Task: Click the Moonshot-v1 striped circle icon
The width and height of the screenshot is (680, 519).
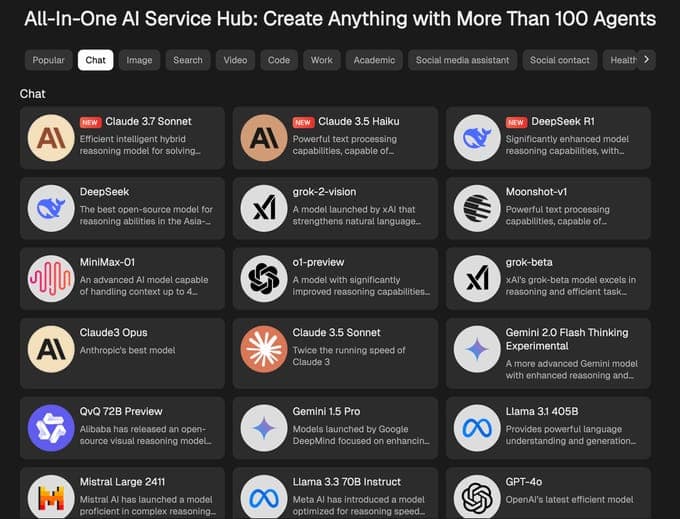Action: coord(477,208)
